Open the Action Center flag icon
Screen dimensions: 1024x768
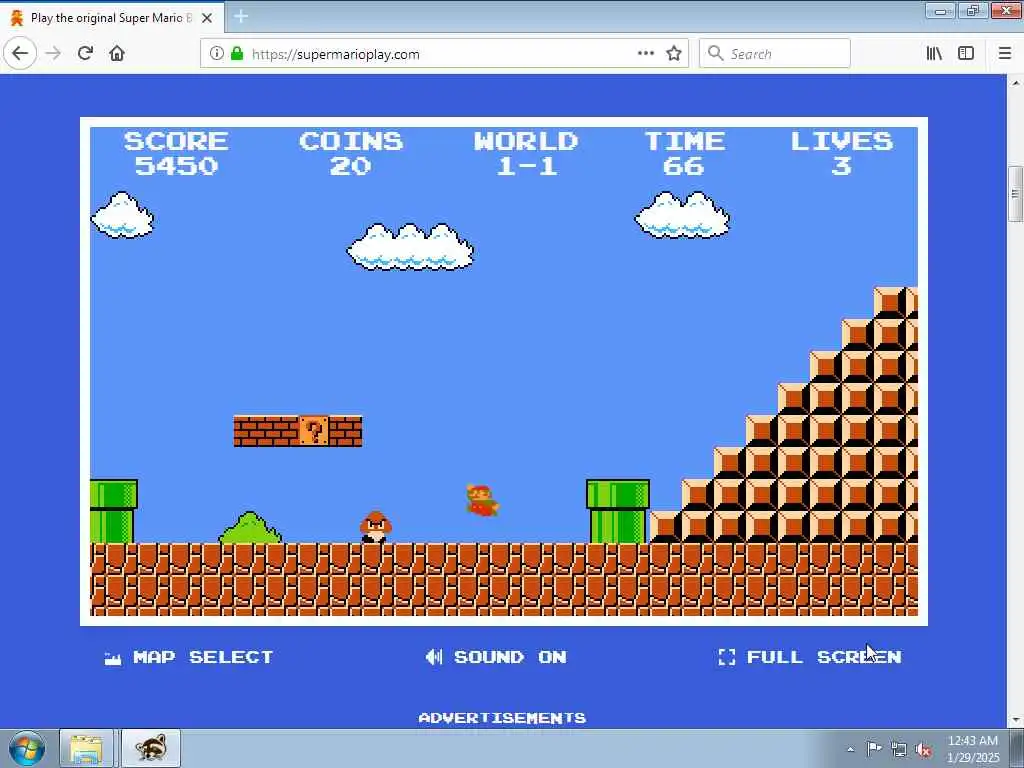tap(874, 749)
